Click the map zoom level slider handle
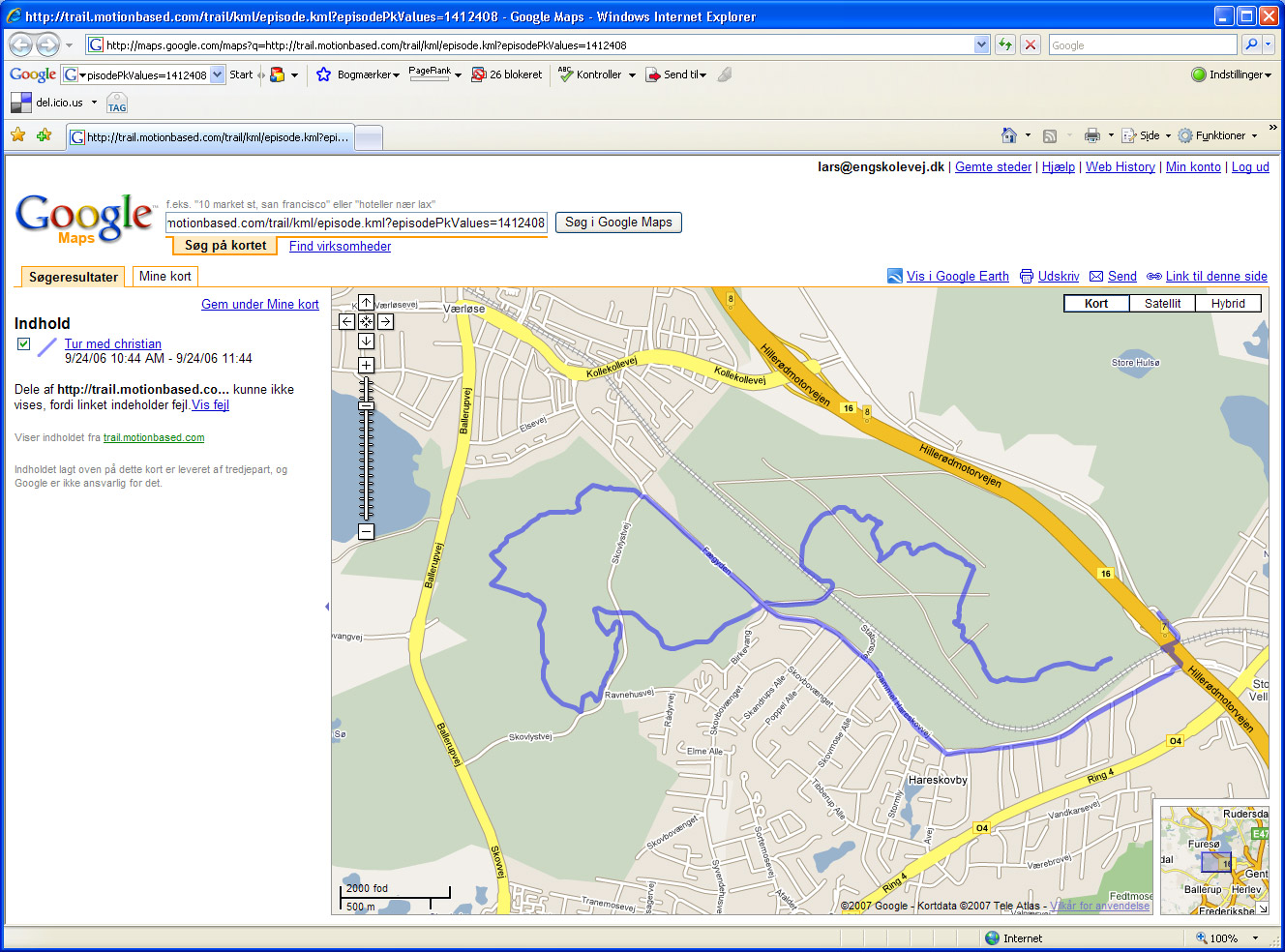 (366, 406)
